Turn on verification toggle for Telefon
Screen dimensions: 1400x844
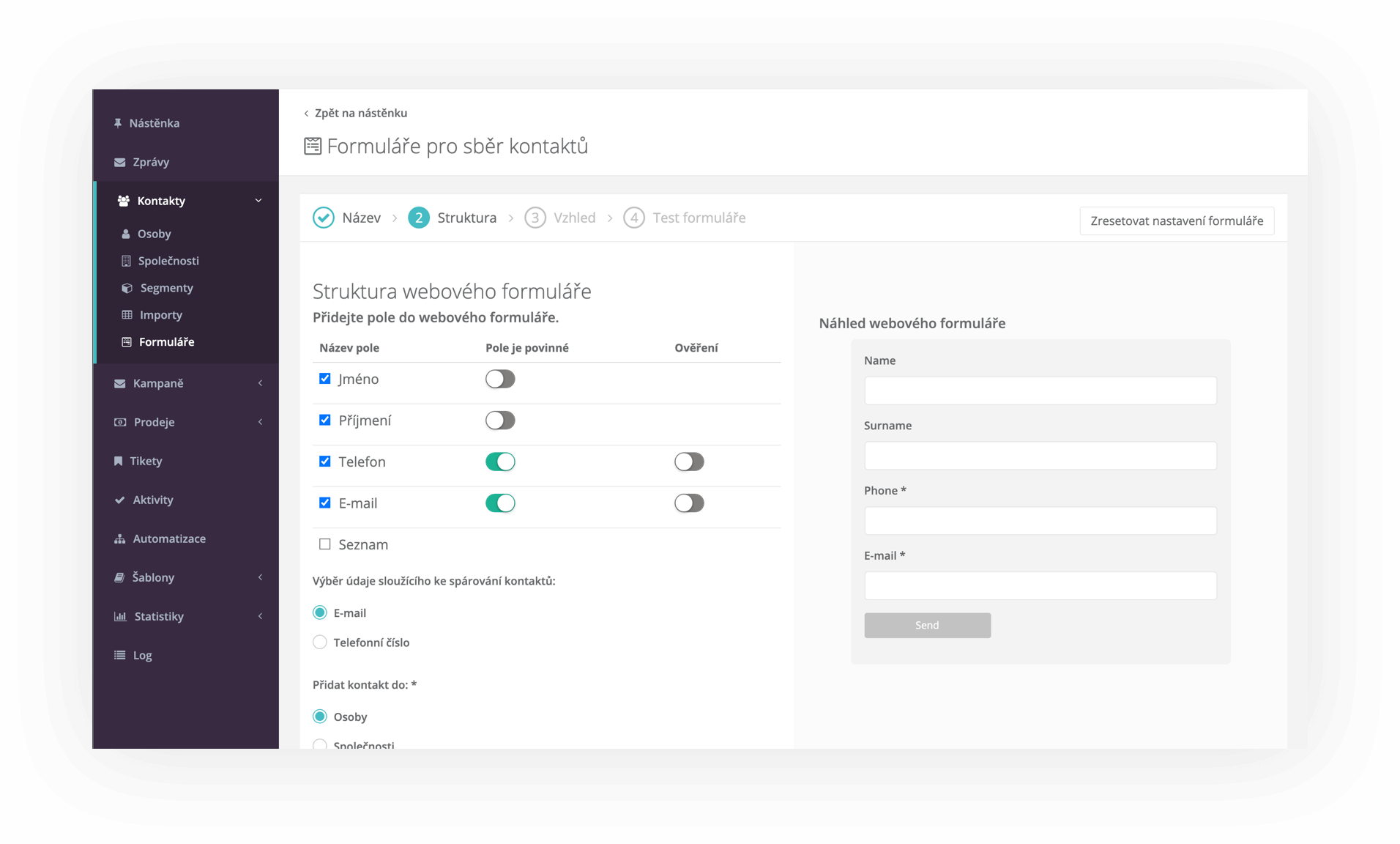click(688, 462)
